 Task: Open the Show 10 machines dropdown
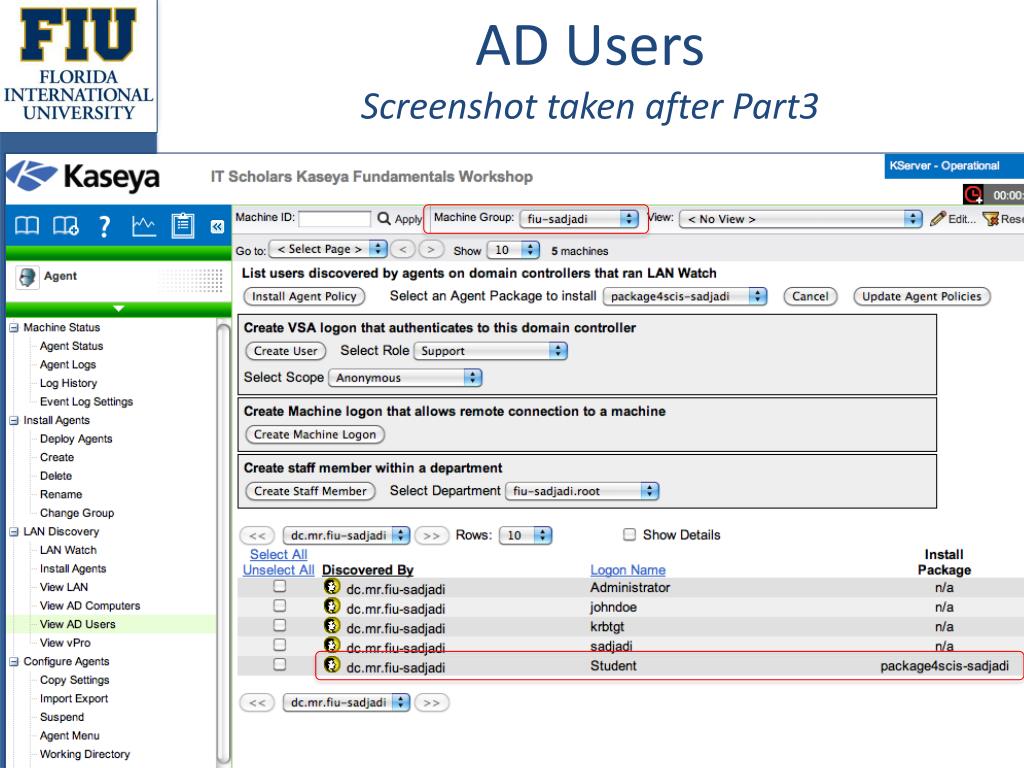pos(513,249)
